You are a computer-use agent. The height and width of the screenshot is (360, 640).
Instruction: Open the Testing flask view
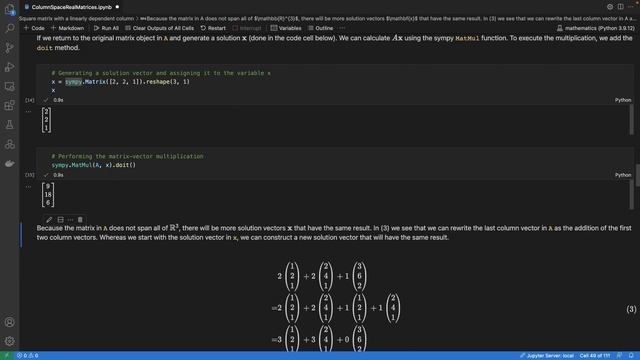coord(9,124)
